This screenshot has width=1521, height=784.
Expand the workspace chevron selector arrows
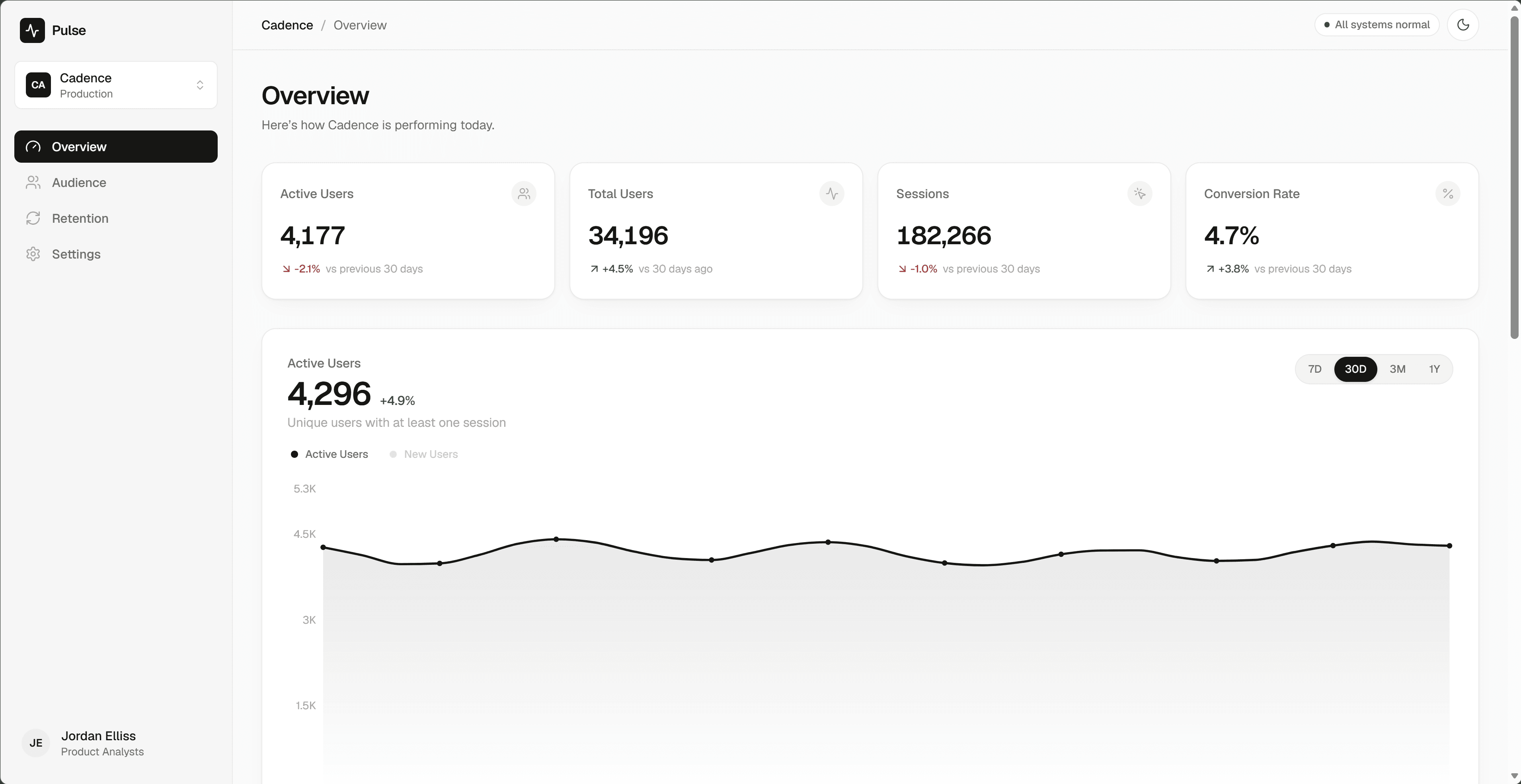point(200,85)
